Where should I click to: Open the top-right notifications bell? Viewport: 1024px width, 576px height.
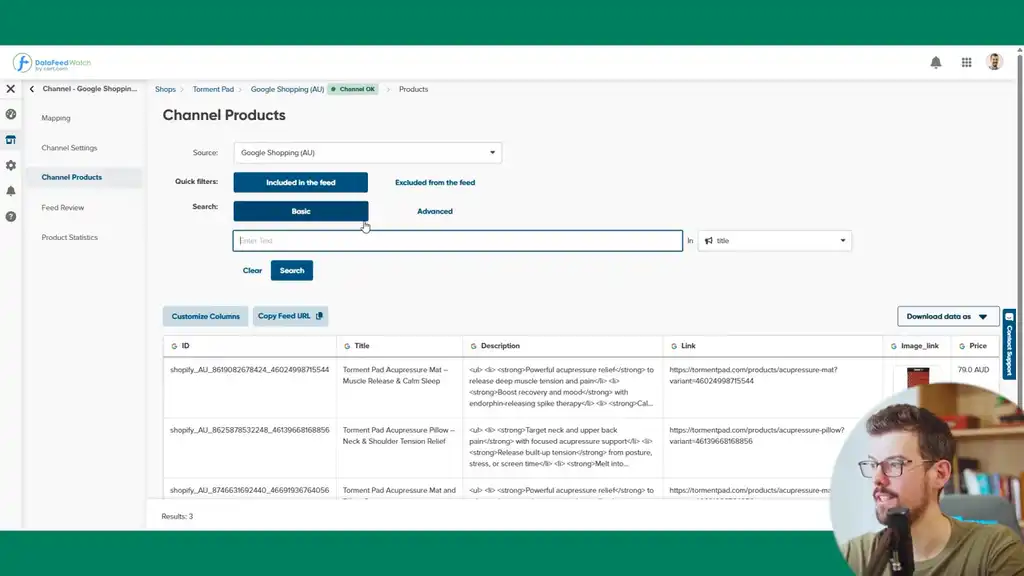click(x=936, y=61)
